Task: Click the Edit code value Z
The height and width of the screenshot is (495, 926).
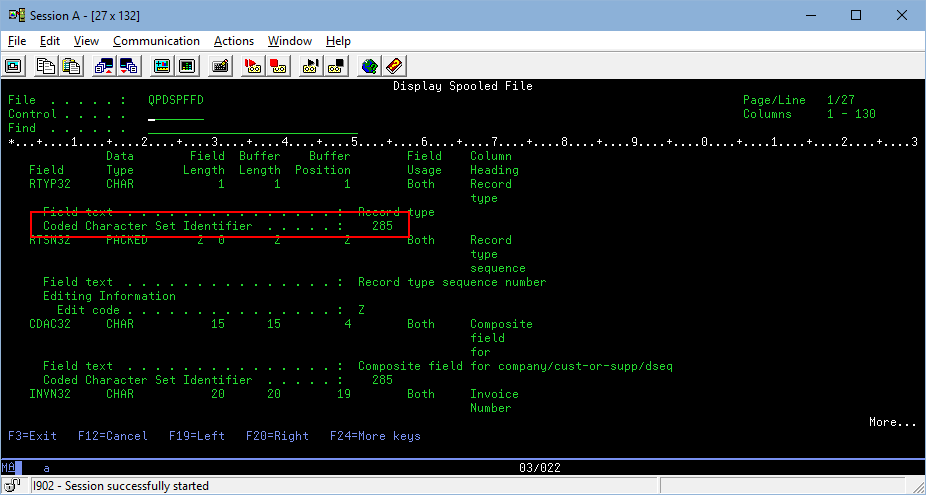Action: coord(361,310)
